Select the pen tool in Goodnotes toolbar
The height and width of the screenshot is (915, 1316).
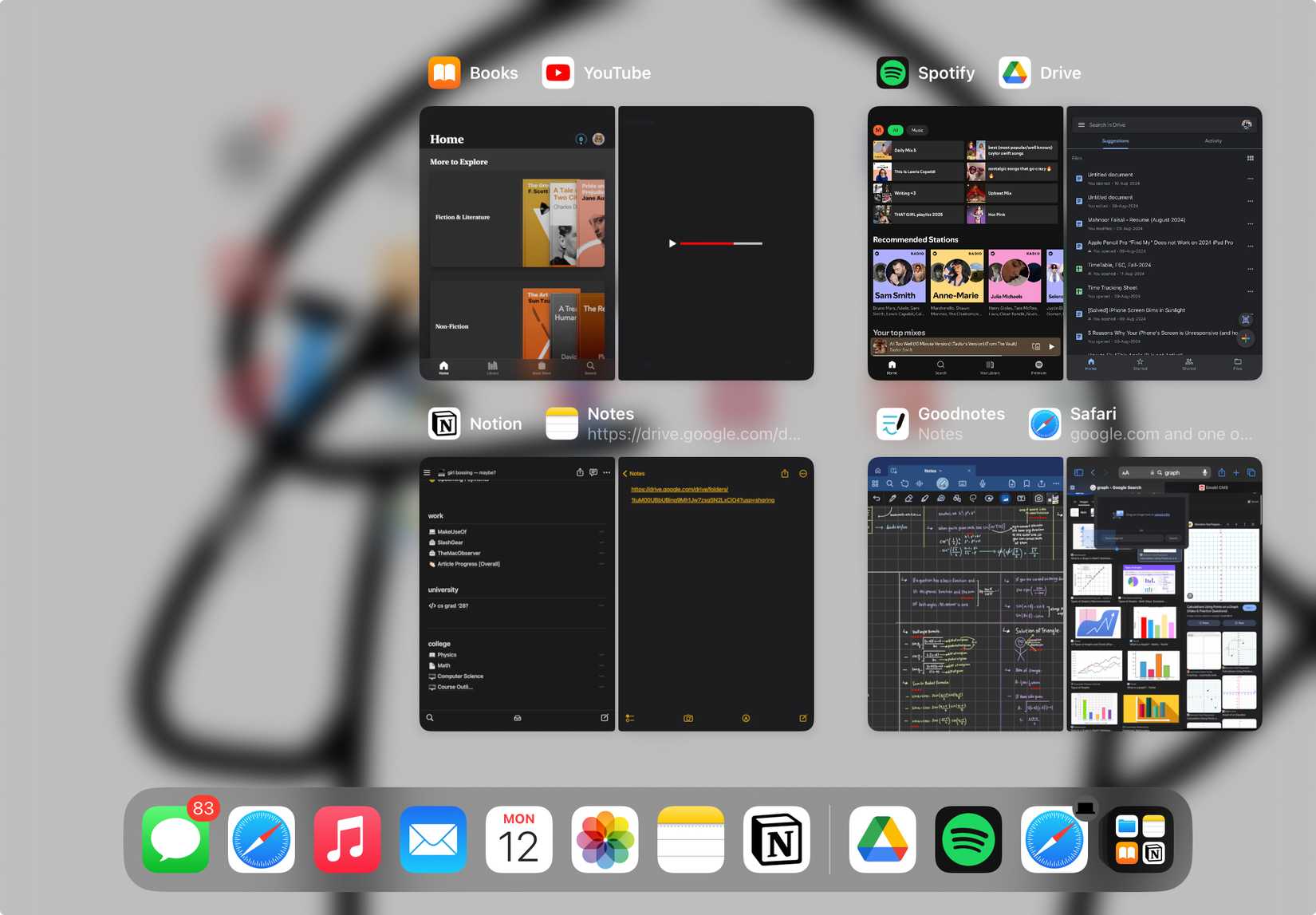pos(893,499)
